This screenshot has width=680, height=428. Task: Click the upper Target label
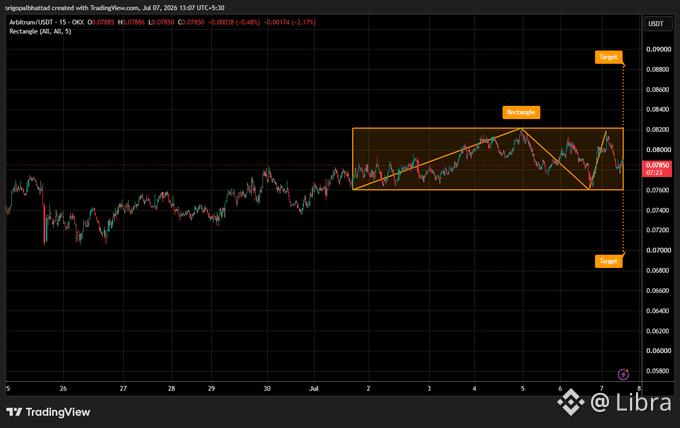pyautogui.click(x=608, y=57)
